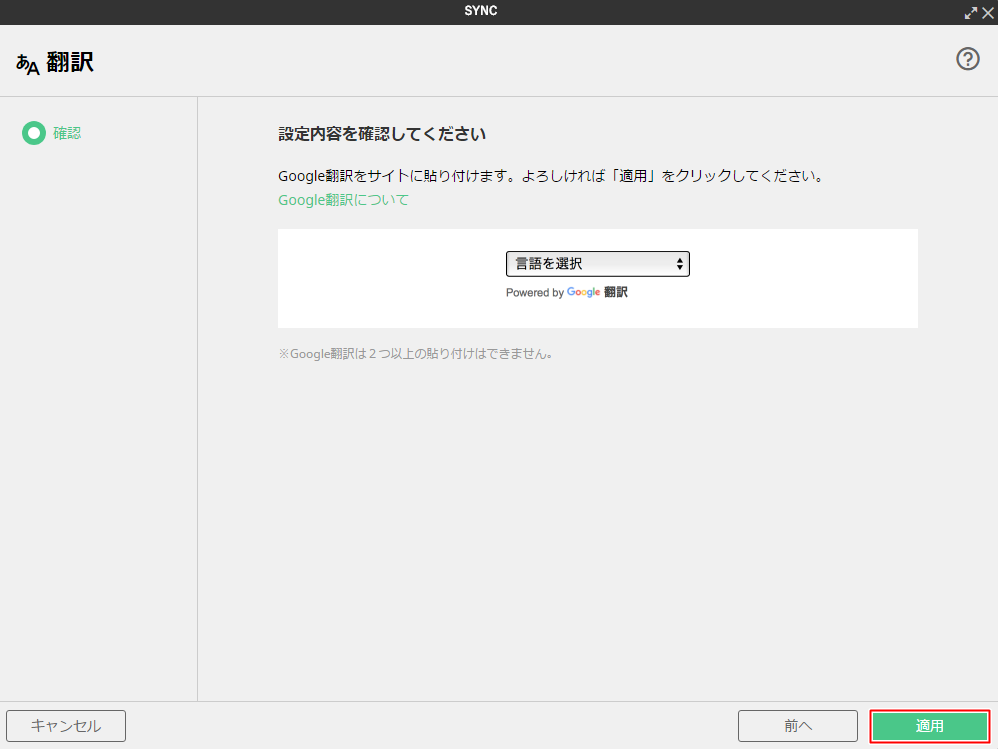Click the translation あA icon in header
Image resolution: width=998 pixels, height=749 pixels.
click(x=27, y=64)
